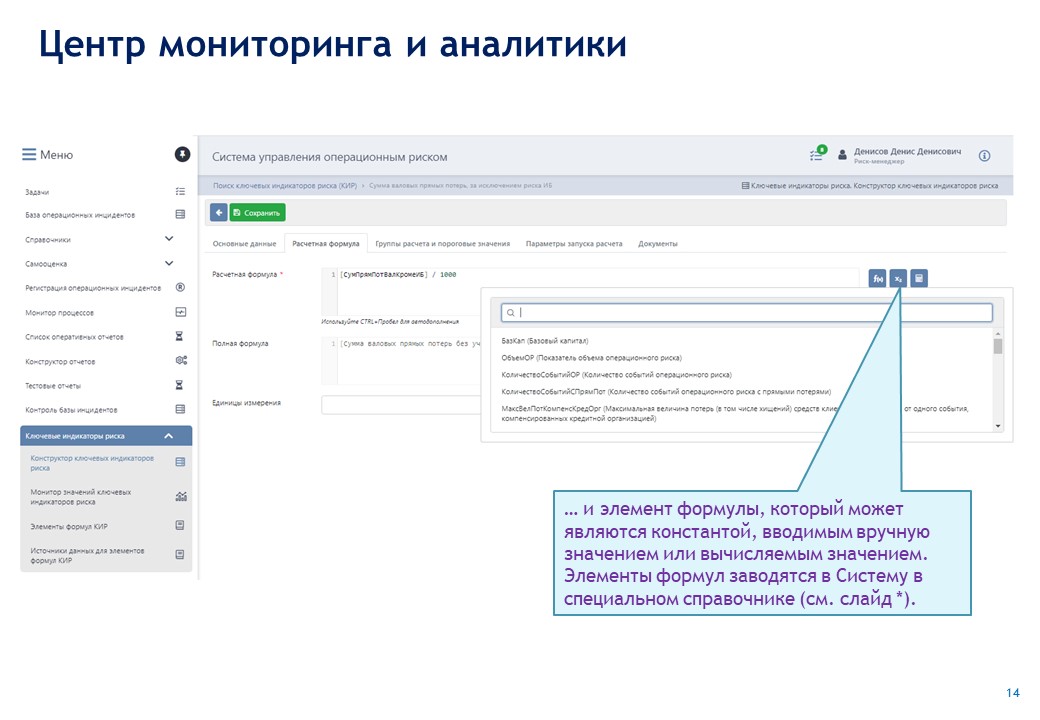The height and width of the screenshot is (720, 1040).
Task: Click dropdown scrollbar down arrow
Action: [998, 426]
